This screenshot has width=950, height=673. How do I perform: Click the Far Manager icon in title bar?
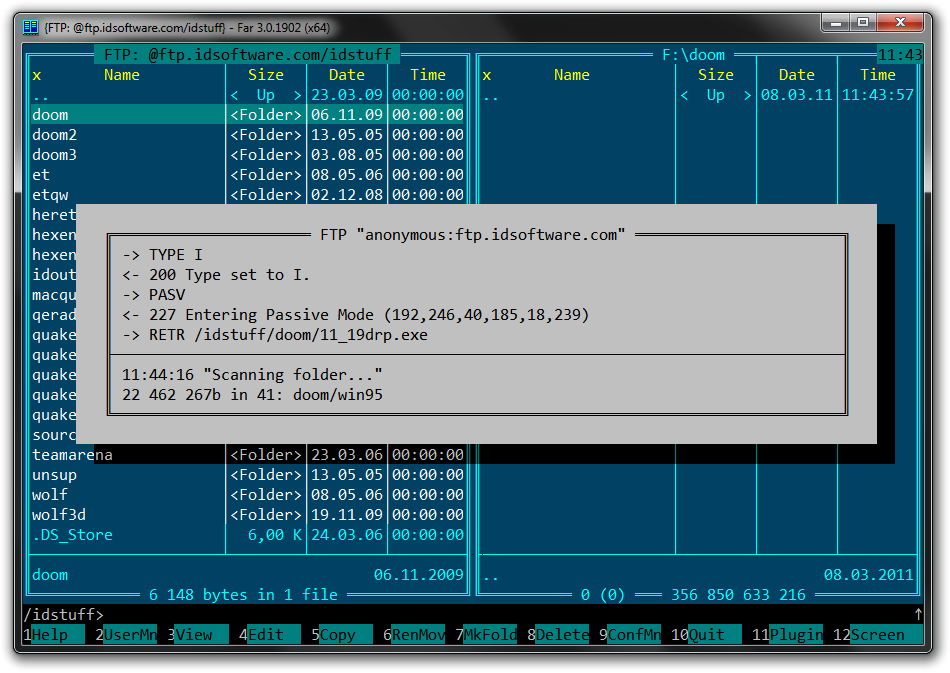(x=31, y=27)
